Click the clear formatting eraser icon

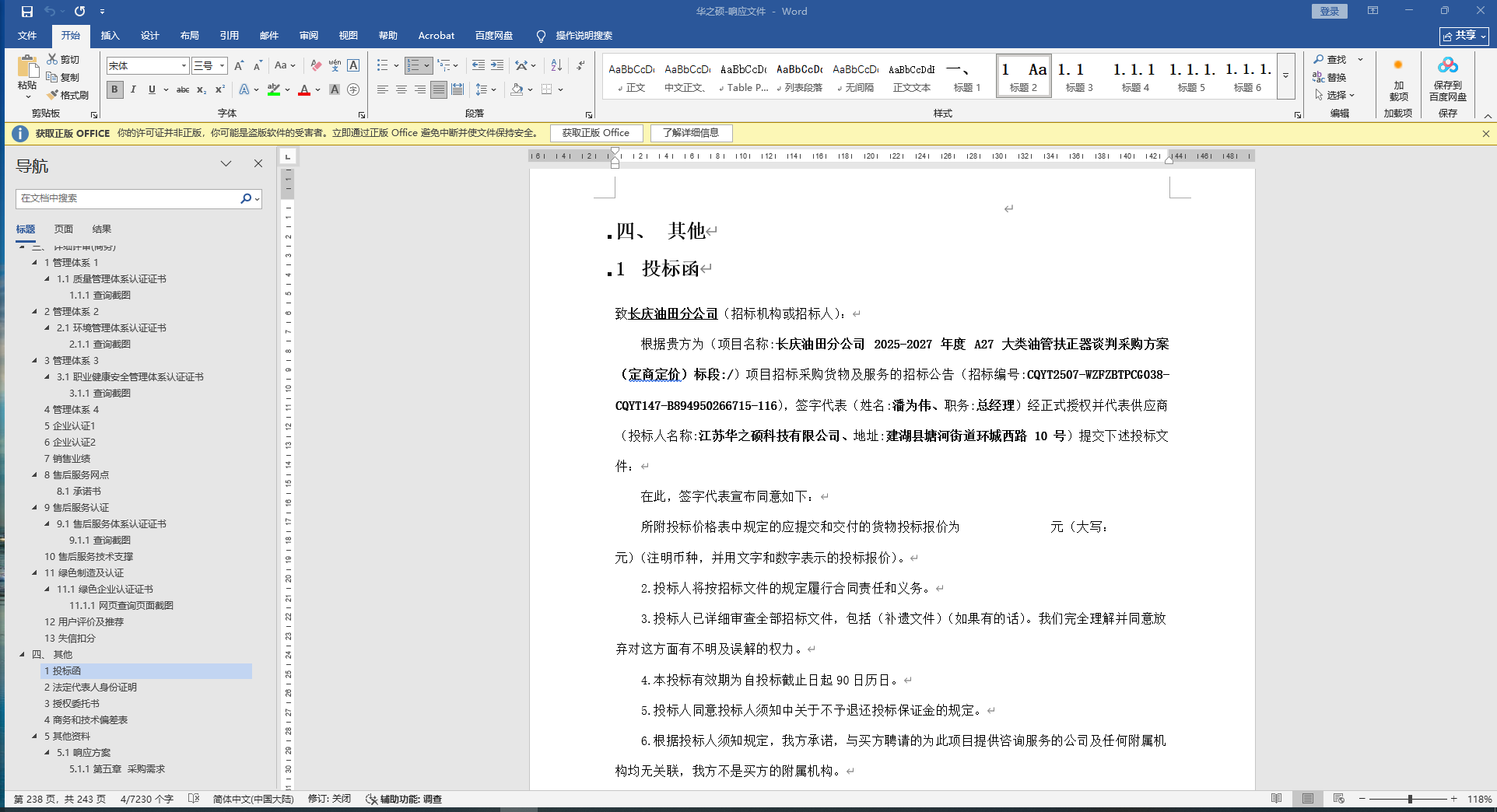316,66
